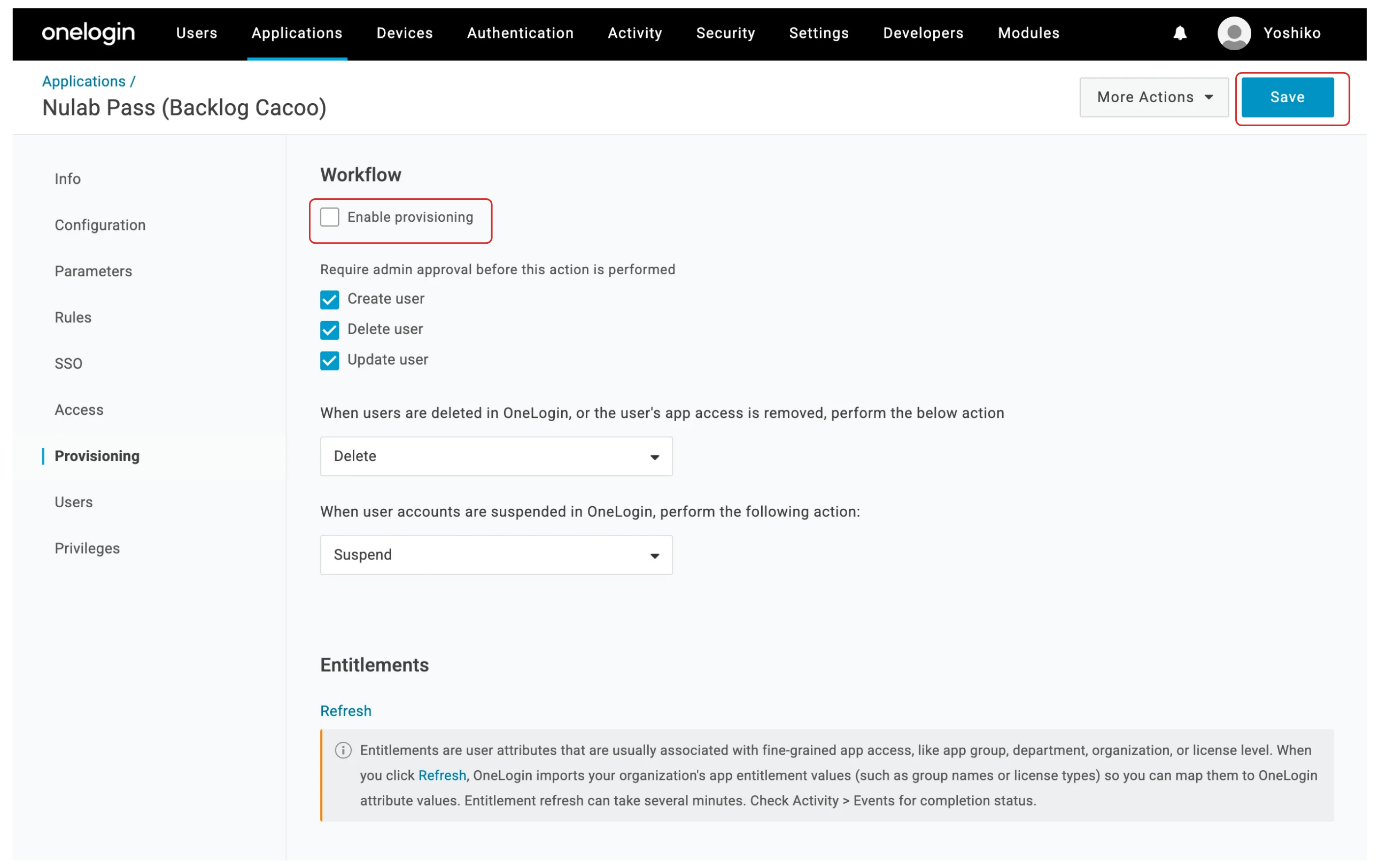Image resolution: width=1379 pixels, height=868 pixels.
Task: Open the Privileges sidebar tab
Action: (x=88, y=548)
